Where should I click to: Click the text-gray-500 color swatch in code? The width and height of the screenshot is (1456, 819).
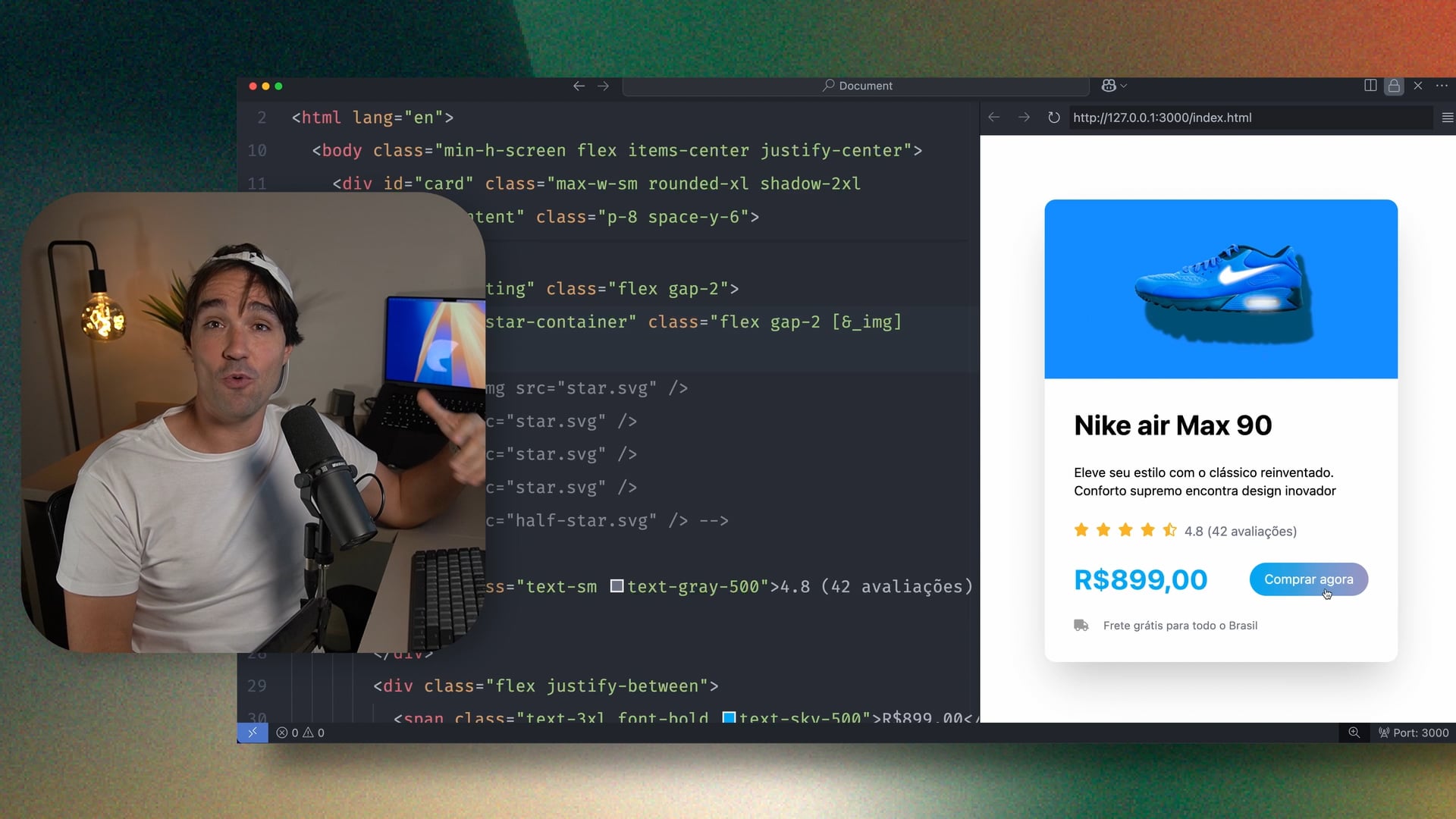(617, 586)
